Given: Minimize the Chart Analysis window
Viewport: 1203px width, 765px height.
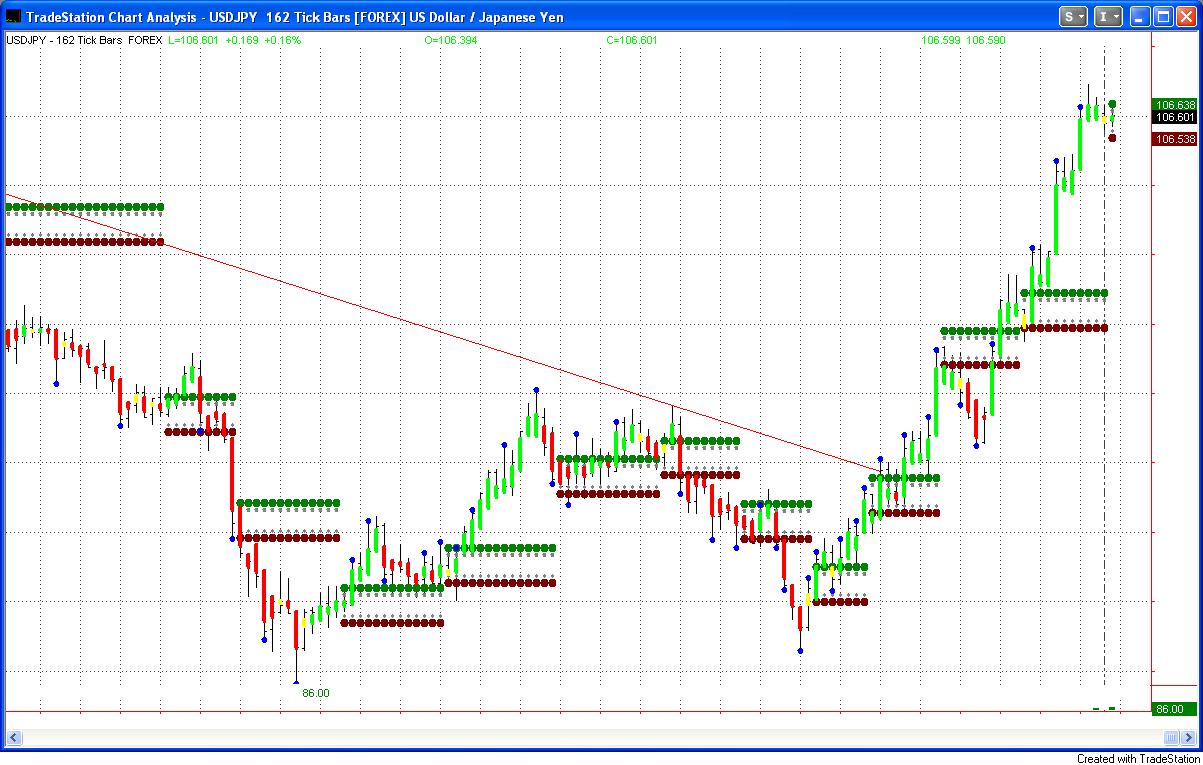Looking at the screenshot, I should [x=1140, y=17].
